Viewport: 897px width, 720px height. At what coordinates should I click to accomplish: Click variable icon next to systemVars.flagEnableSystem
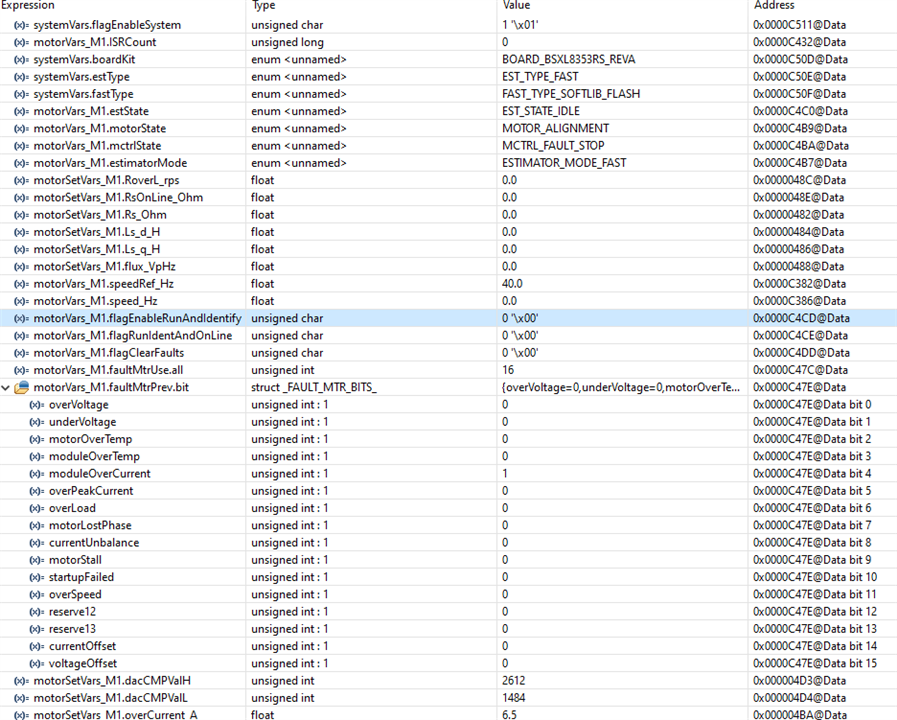pos(21,25)
